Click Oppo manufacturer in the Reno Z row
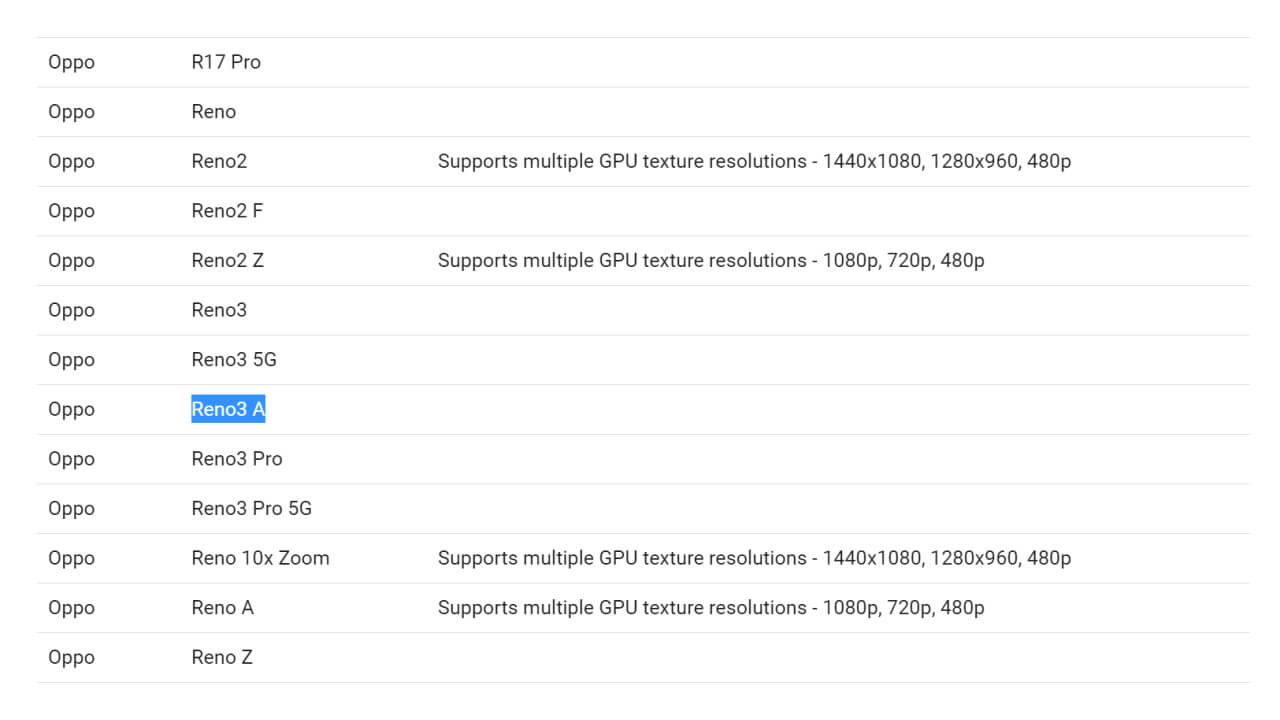The image size is (1280, 720). [x=72, y=657]
